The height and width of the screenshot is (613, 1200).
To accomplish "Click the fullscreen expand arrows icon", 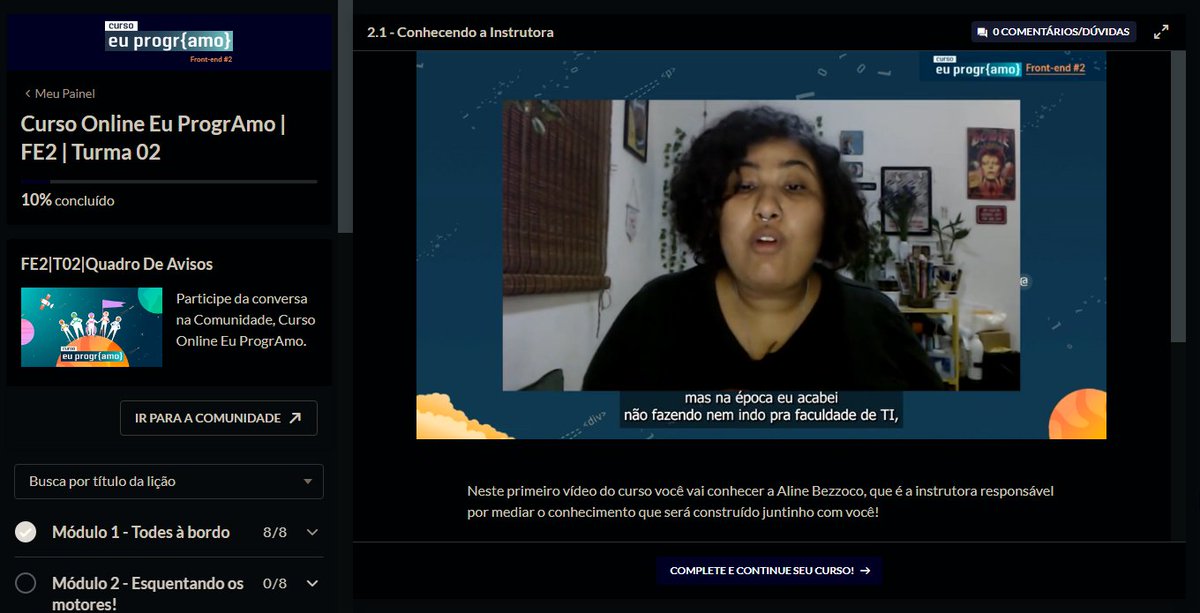I will tap(1160, 30).
